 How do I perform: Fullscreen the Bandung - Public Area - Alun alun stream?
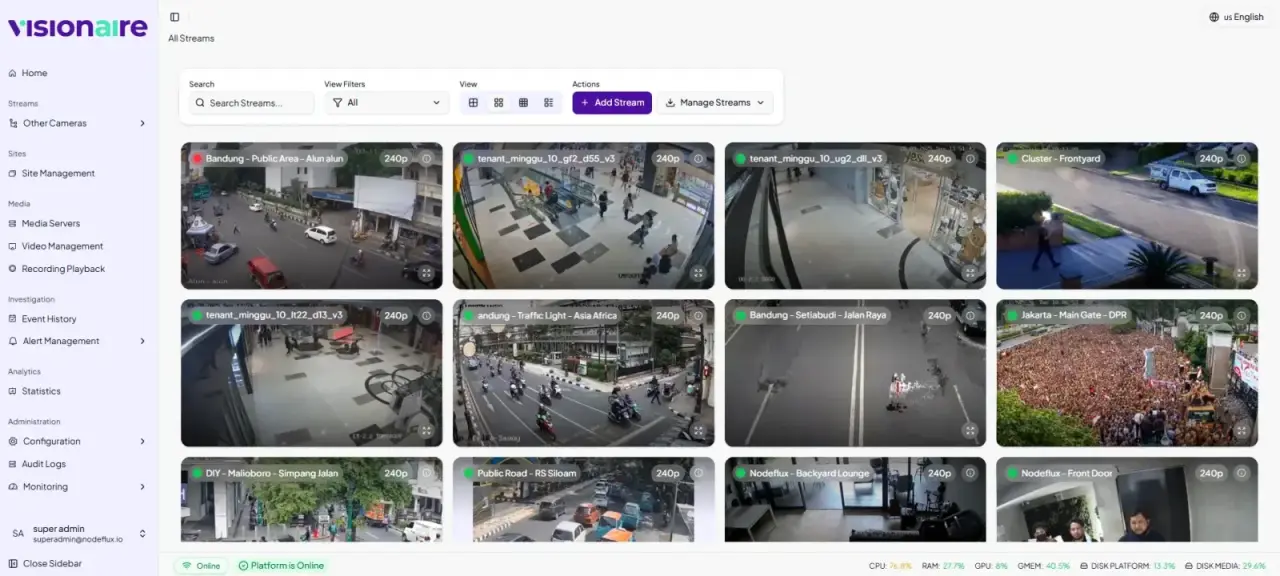tap(426, 273)
